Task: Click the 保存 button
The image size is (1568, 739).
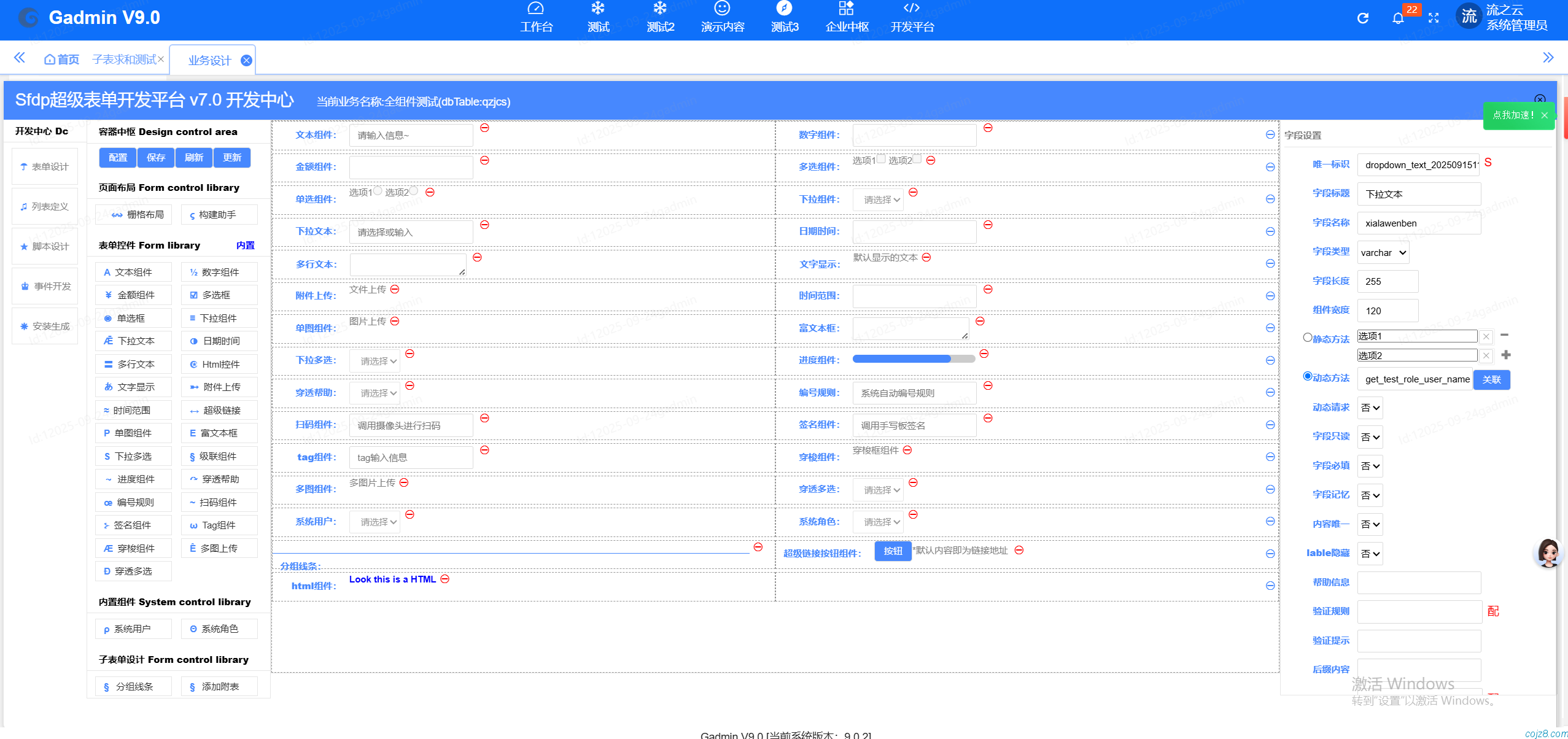Action: (x=156, y=158)
